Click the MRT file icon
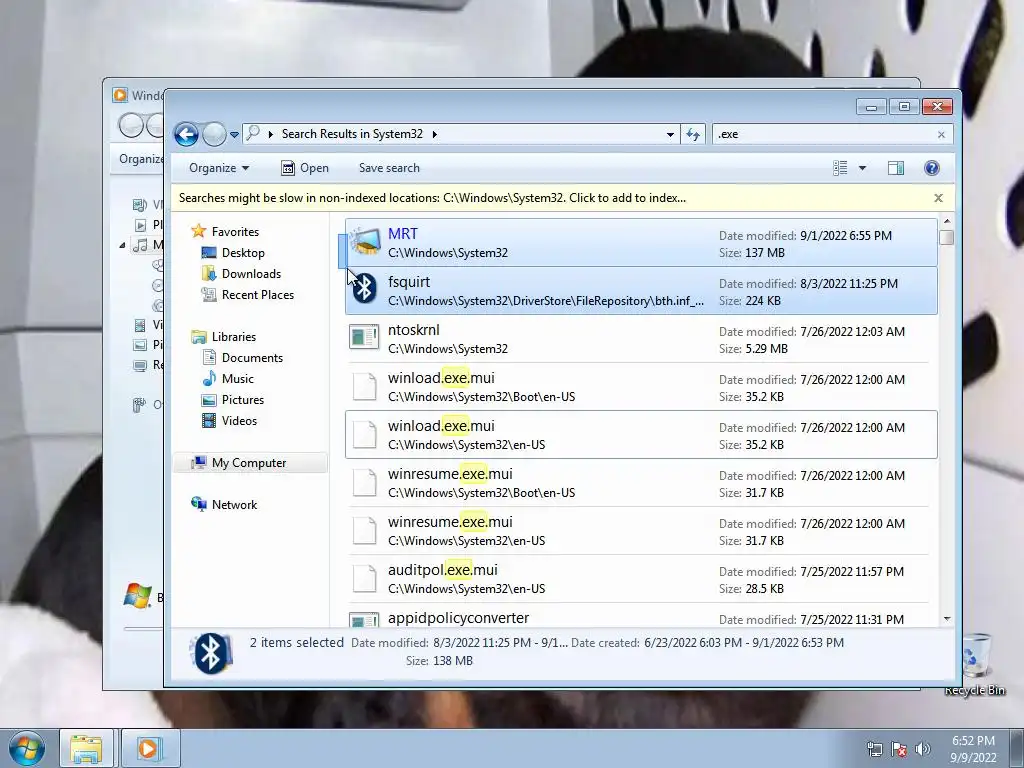This screenshot has width=1024, height=768. click(364, 242)
